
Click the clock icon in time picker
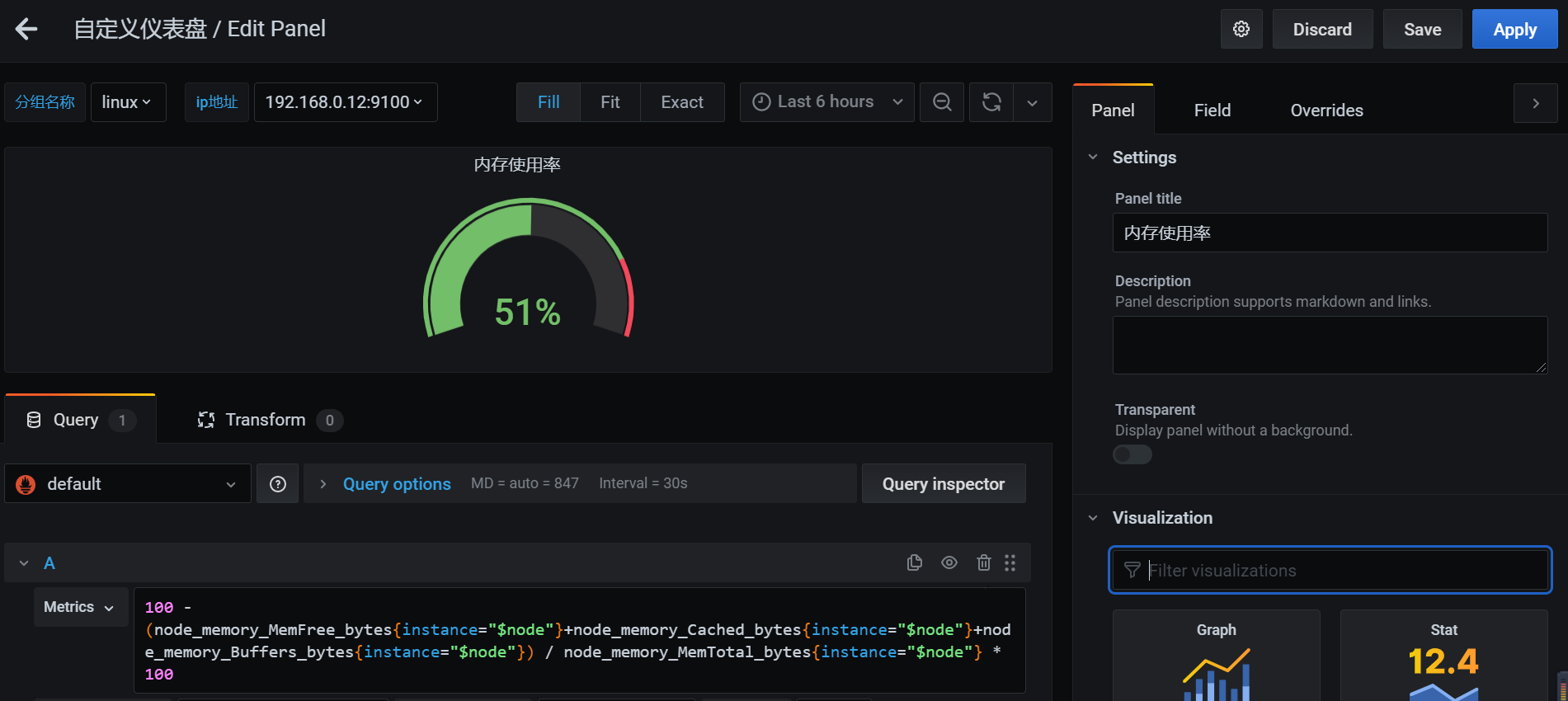tap(762, 101)
